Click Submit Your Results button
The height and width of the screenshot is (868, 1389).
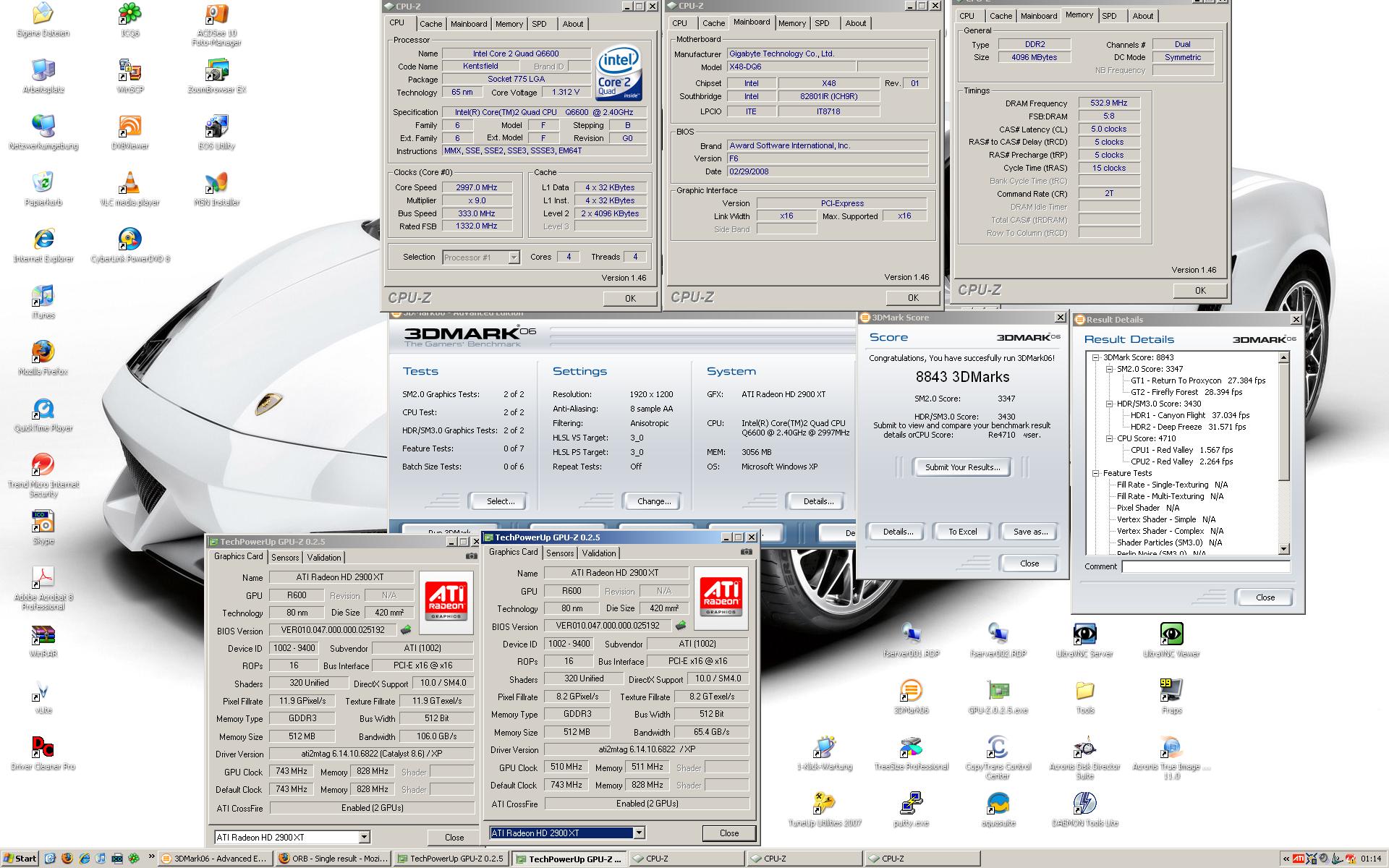click(962, 467)
